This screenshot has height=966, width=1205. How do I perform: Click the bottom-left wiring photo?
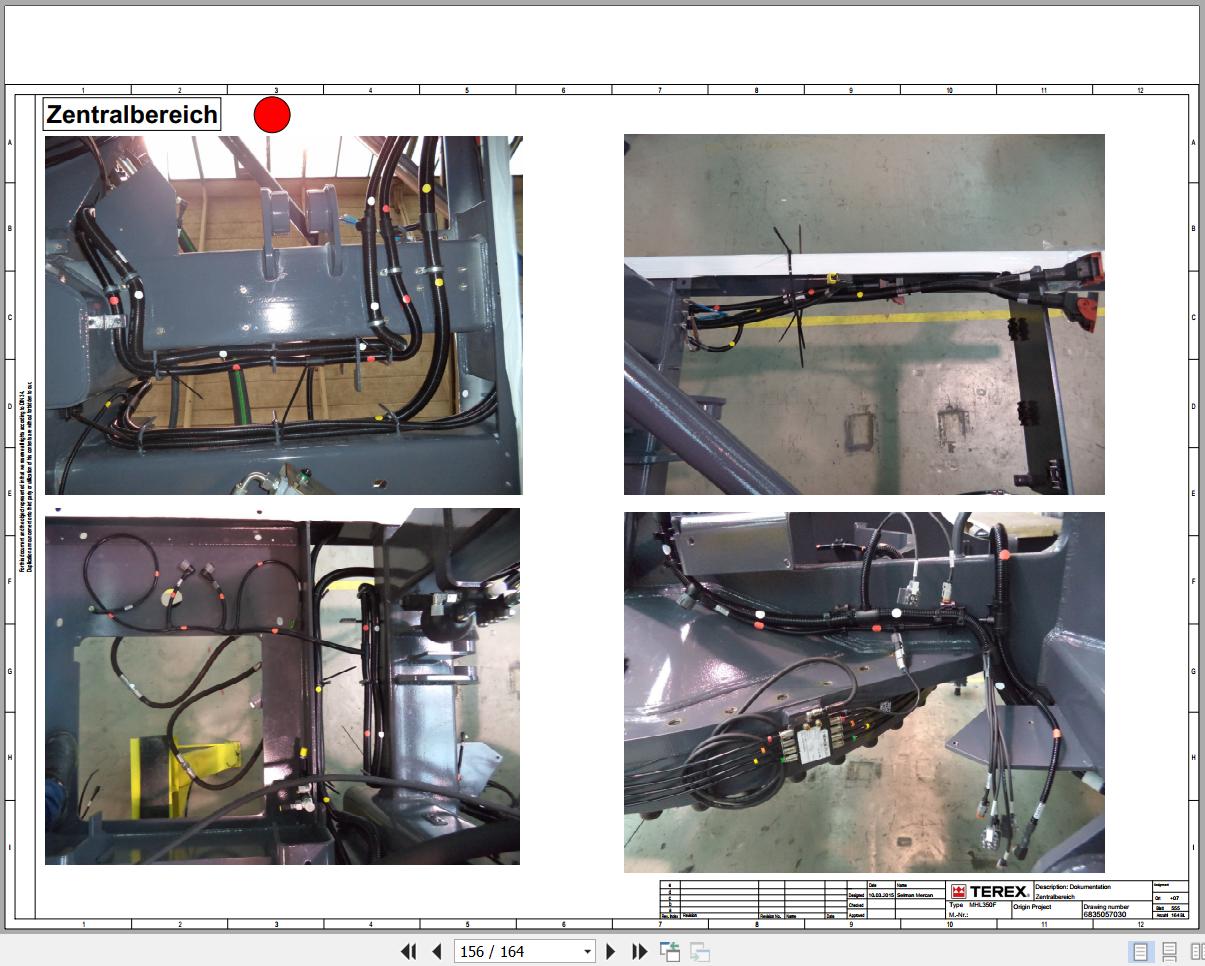[x=282, y=686]
